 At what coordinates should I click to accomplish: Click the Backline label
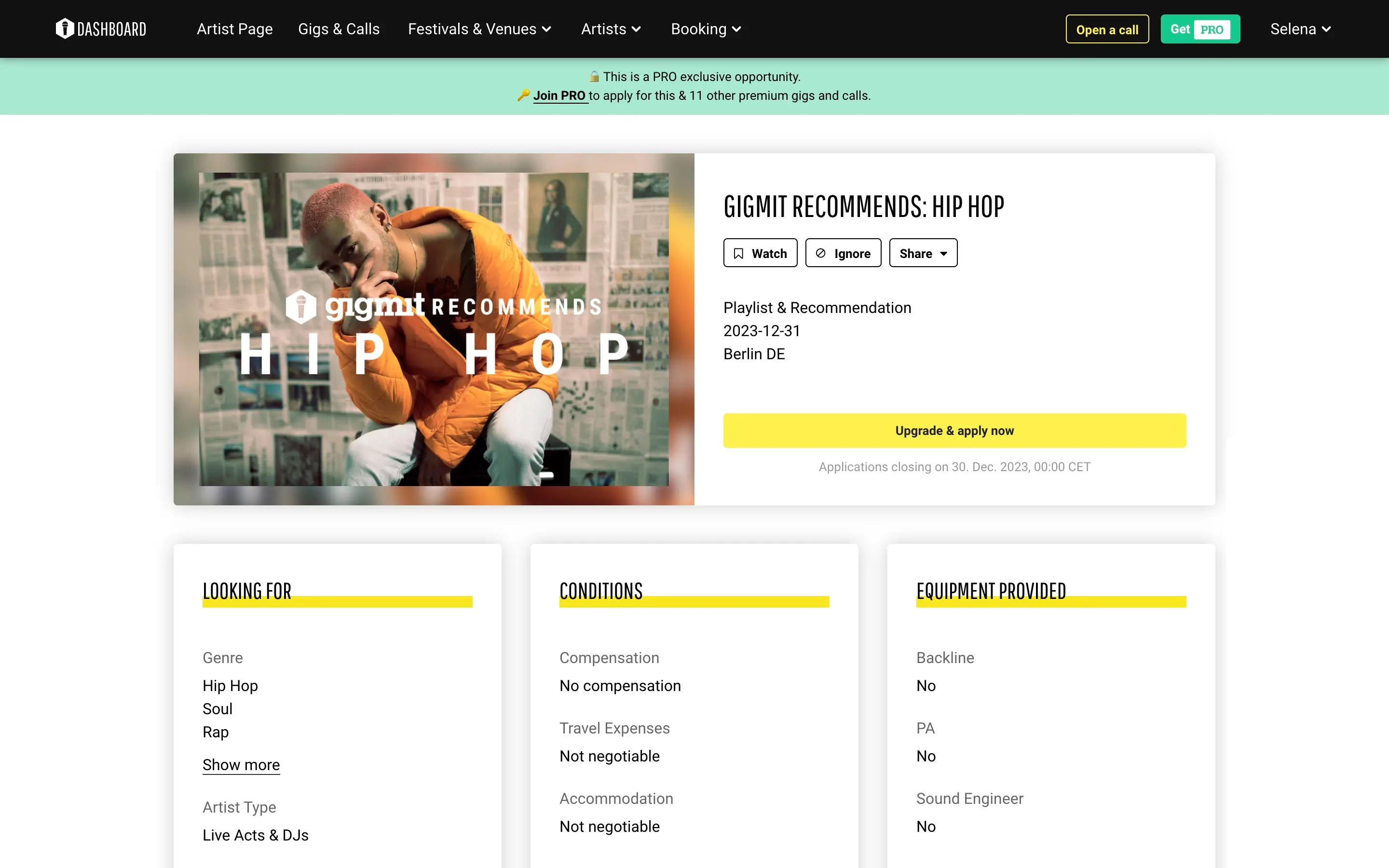coord(945,657)
